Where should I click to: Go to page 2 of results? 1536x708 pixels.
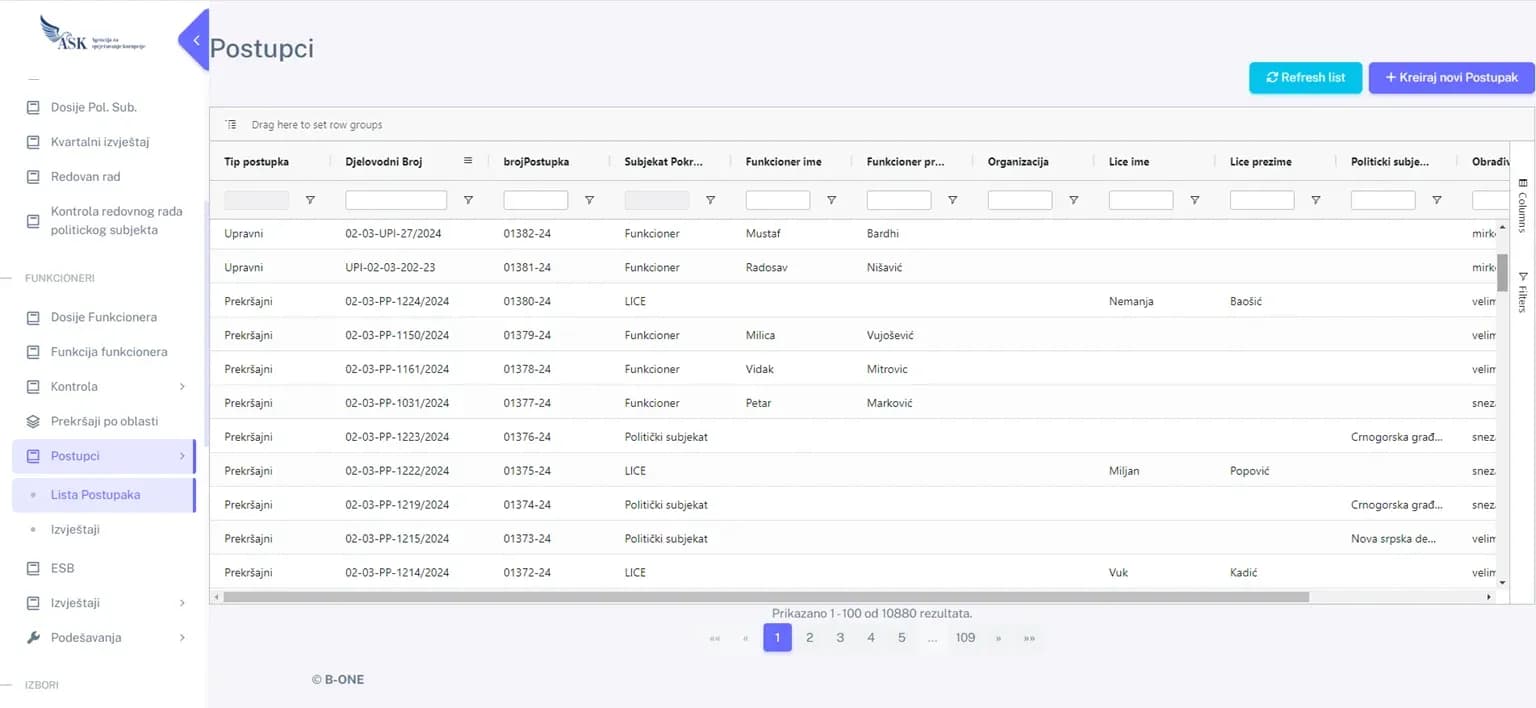tap(809, 638)
